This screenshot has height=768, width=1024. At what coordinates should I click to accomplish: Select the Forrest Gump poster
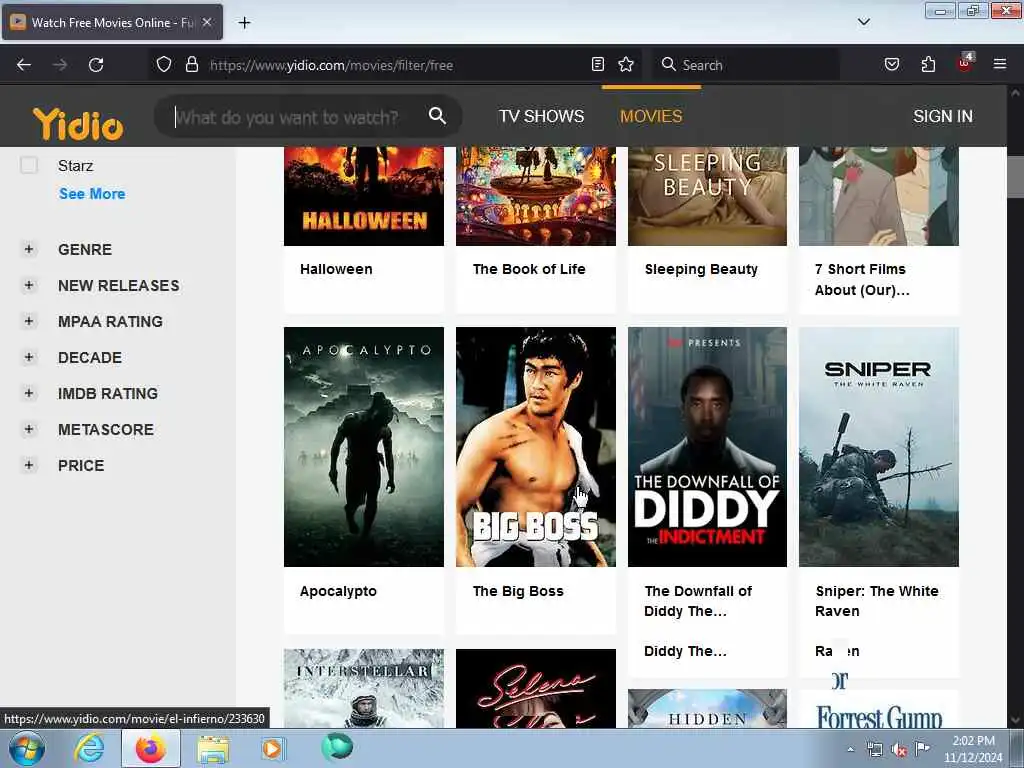click(x=879, y=709)
